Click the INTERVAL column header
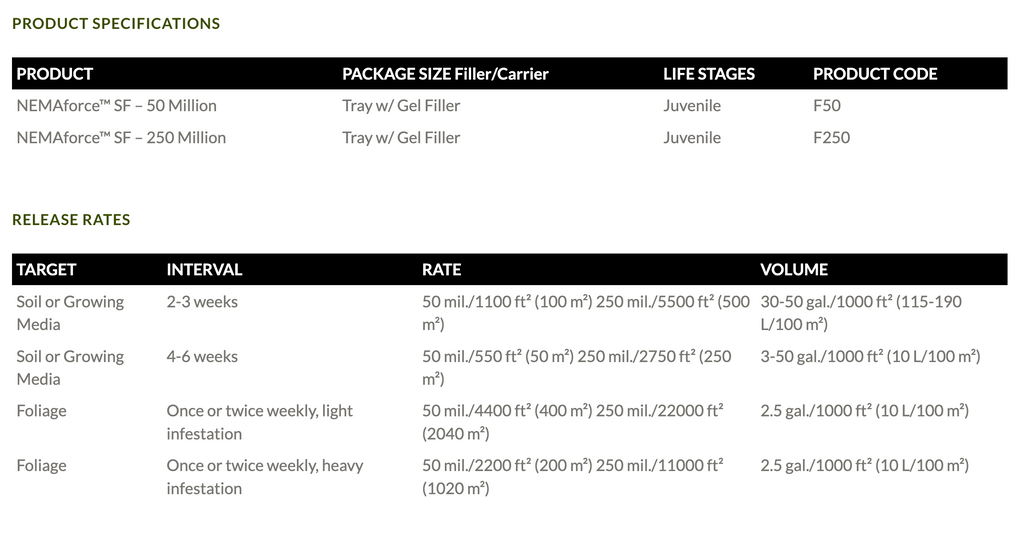1024x540 pixels. click(x=204, y=270)
